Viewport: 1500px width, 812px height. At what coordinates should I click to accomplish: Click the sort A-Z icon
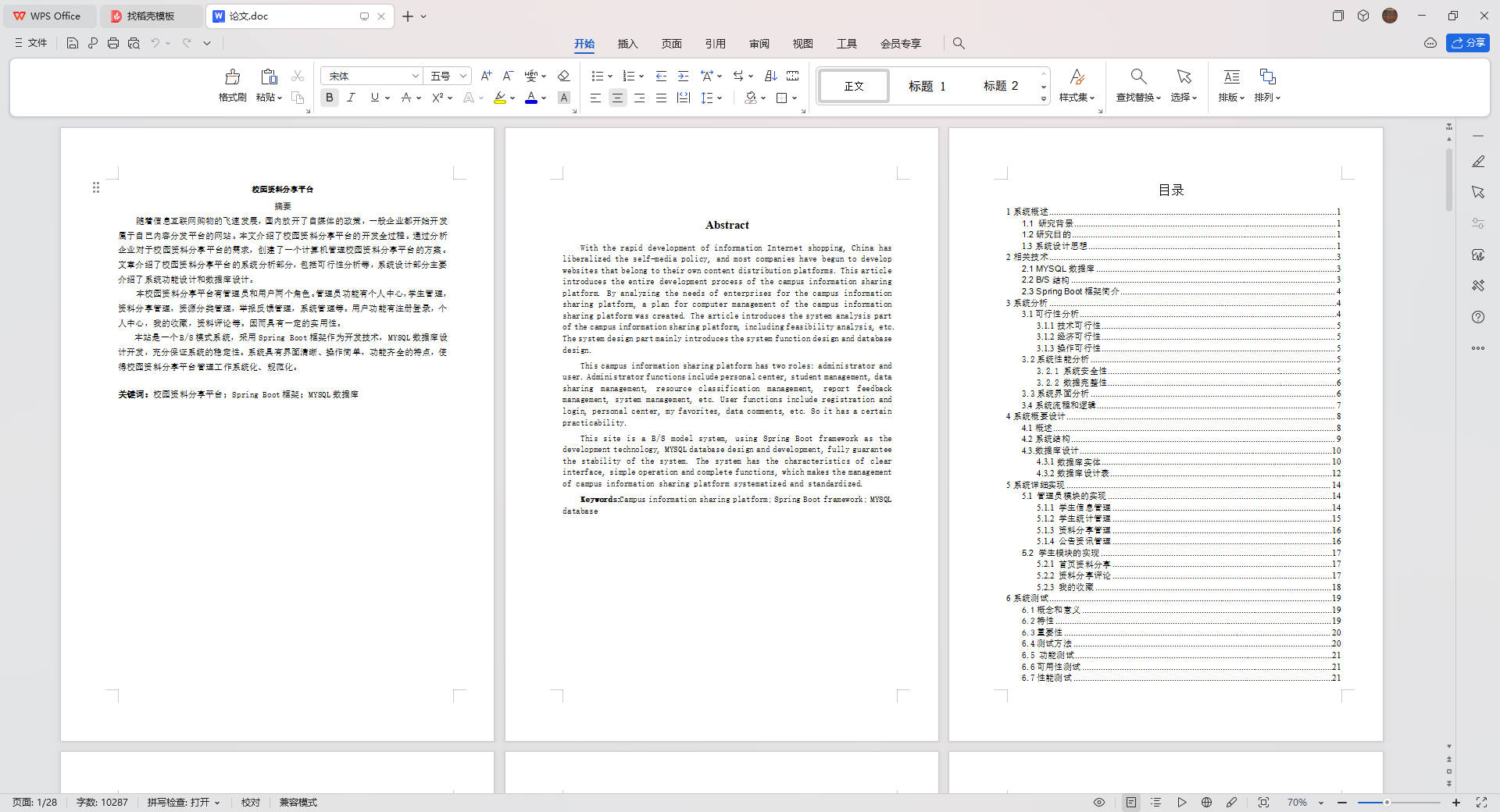[770, 76]
